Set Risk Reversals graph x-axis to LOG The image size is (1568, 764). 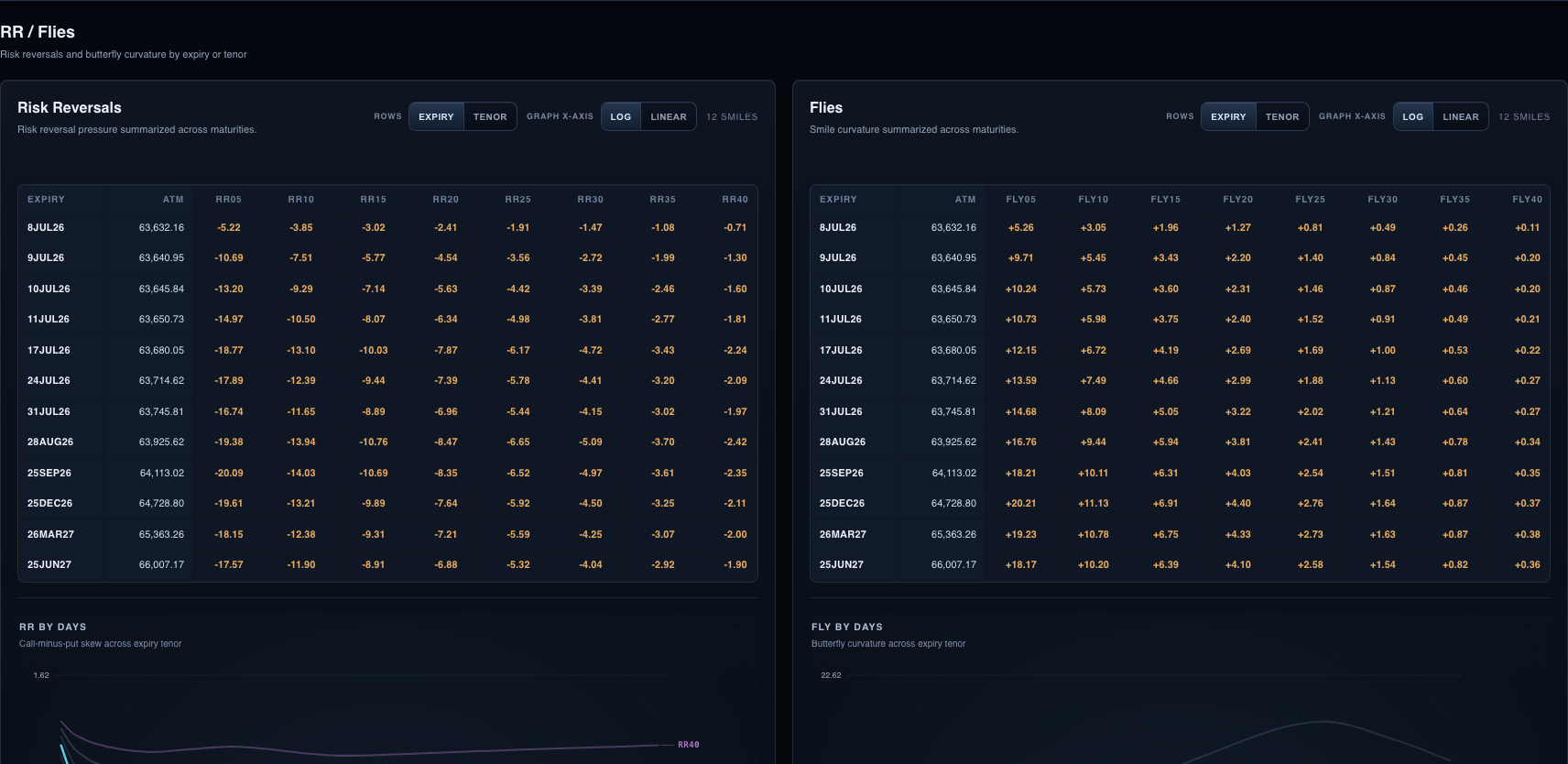tap(621, 116)
